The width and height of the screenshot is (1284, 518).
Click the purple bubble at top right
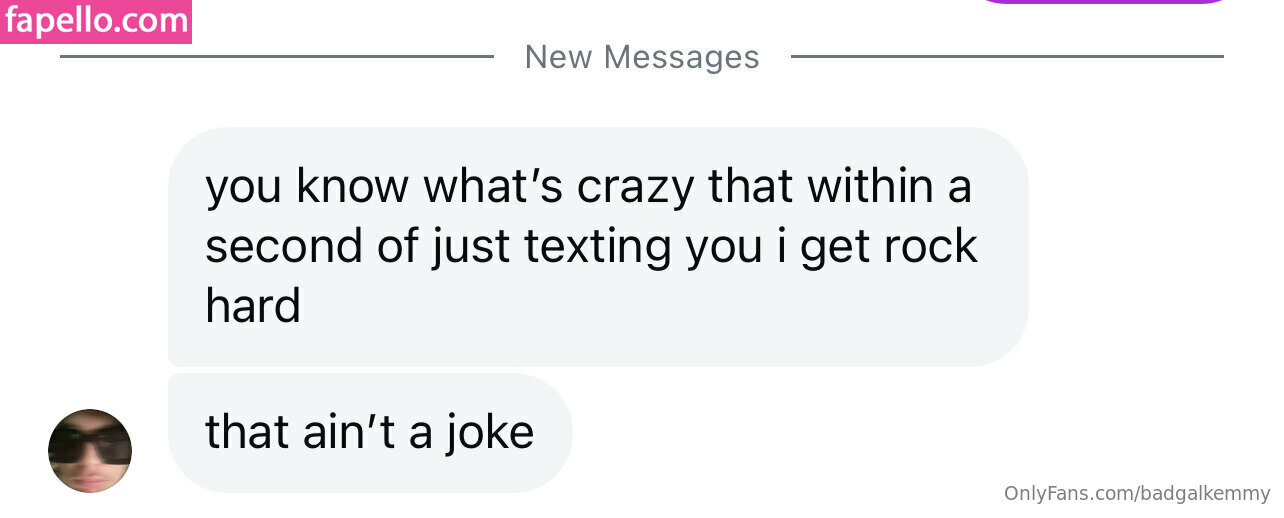[1104, 2]
